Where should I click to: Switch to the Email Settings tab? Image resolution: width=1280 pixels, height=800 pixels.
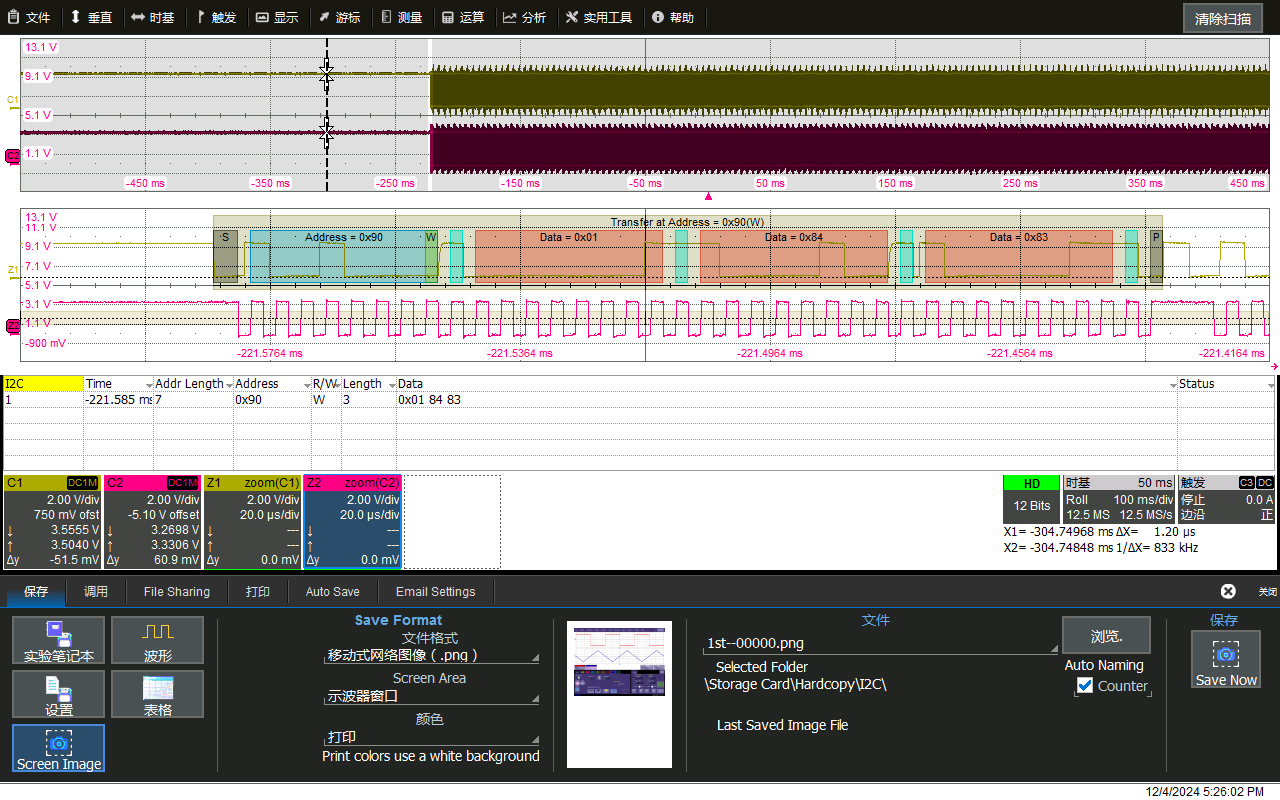coord(435,591)
